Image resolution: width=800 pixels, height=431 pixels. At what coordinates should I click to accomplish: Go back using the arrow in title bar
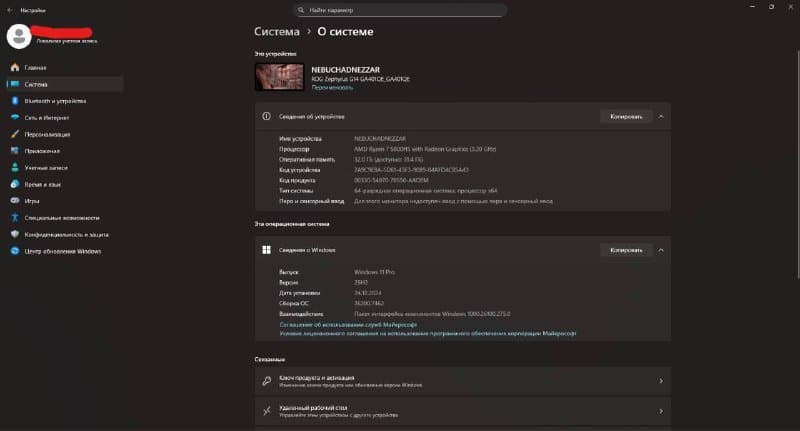(10, 10)
